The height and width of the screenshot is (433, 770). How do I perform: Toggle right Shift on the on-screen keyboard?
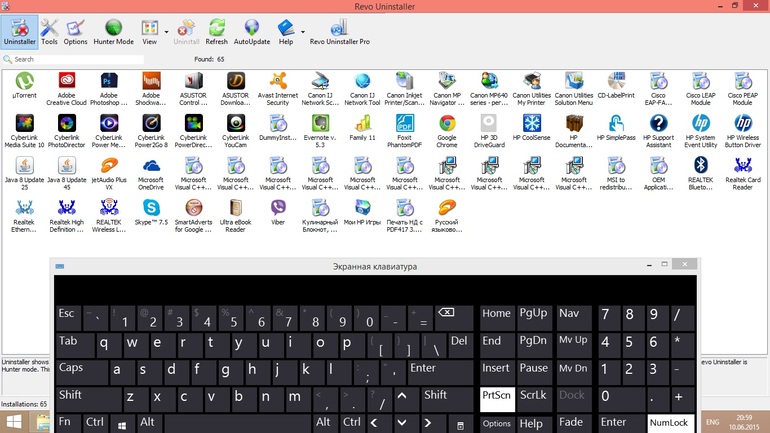coord(446,399)
